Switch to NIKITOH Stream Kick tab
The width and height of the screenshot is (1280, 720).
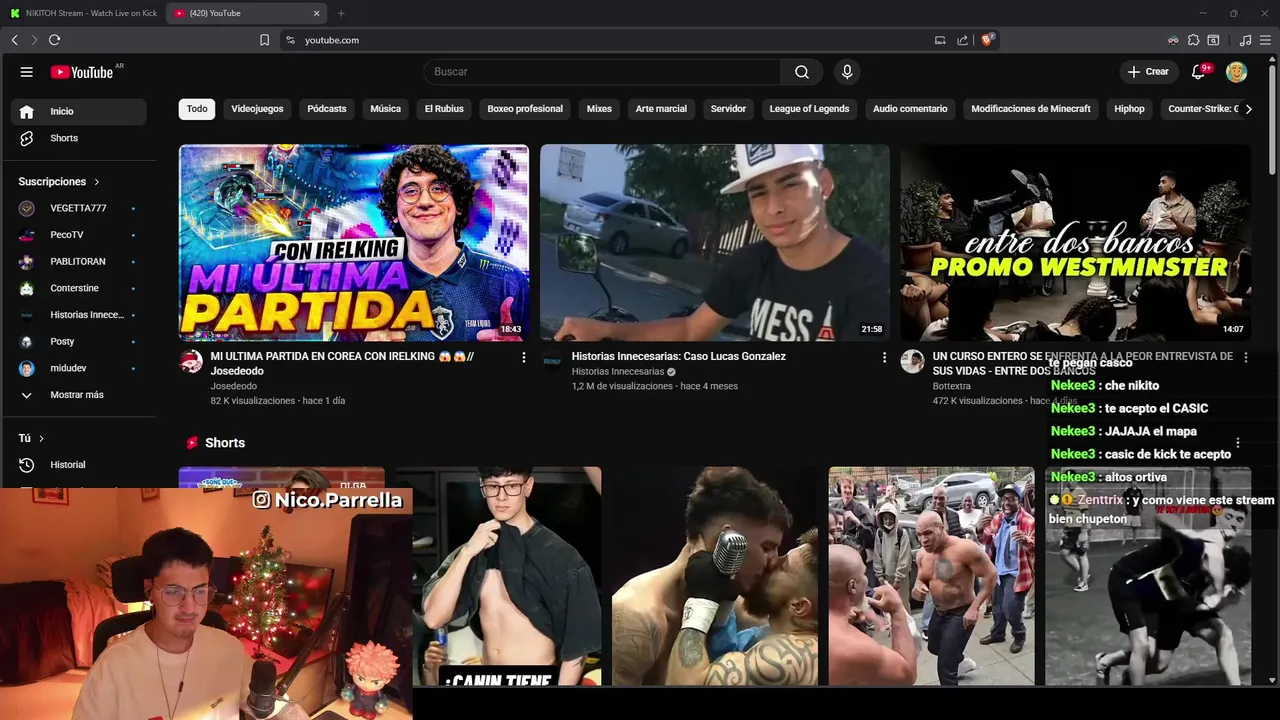(x=82, y=13)
